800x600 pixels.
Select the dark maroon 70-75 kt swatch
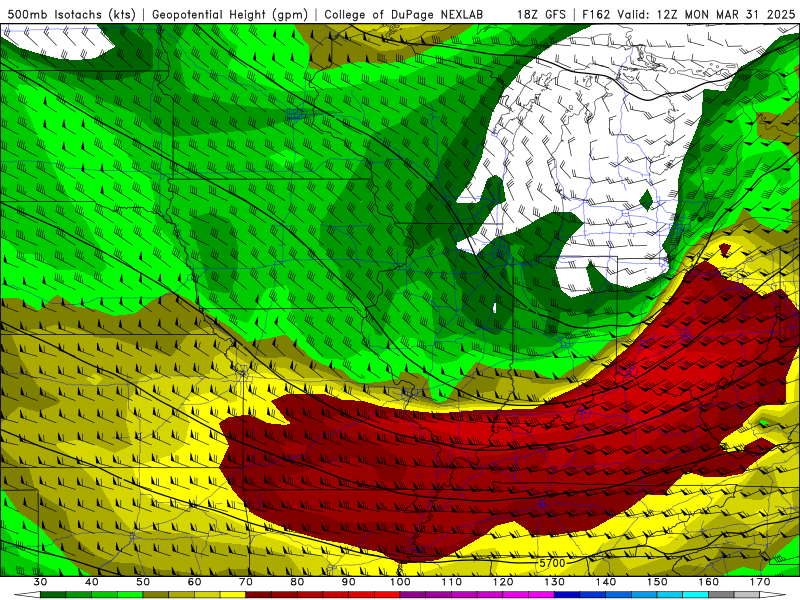pos(259,594)
